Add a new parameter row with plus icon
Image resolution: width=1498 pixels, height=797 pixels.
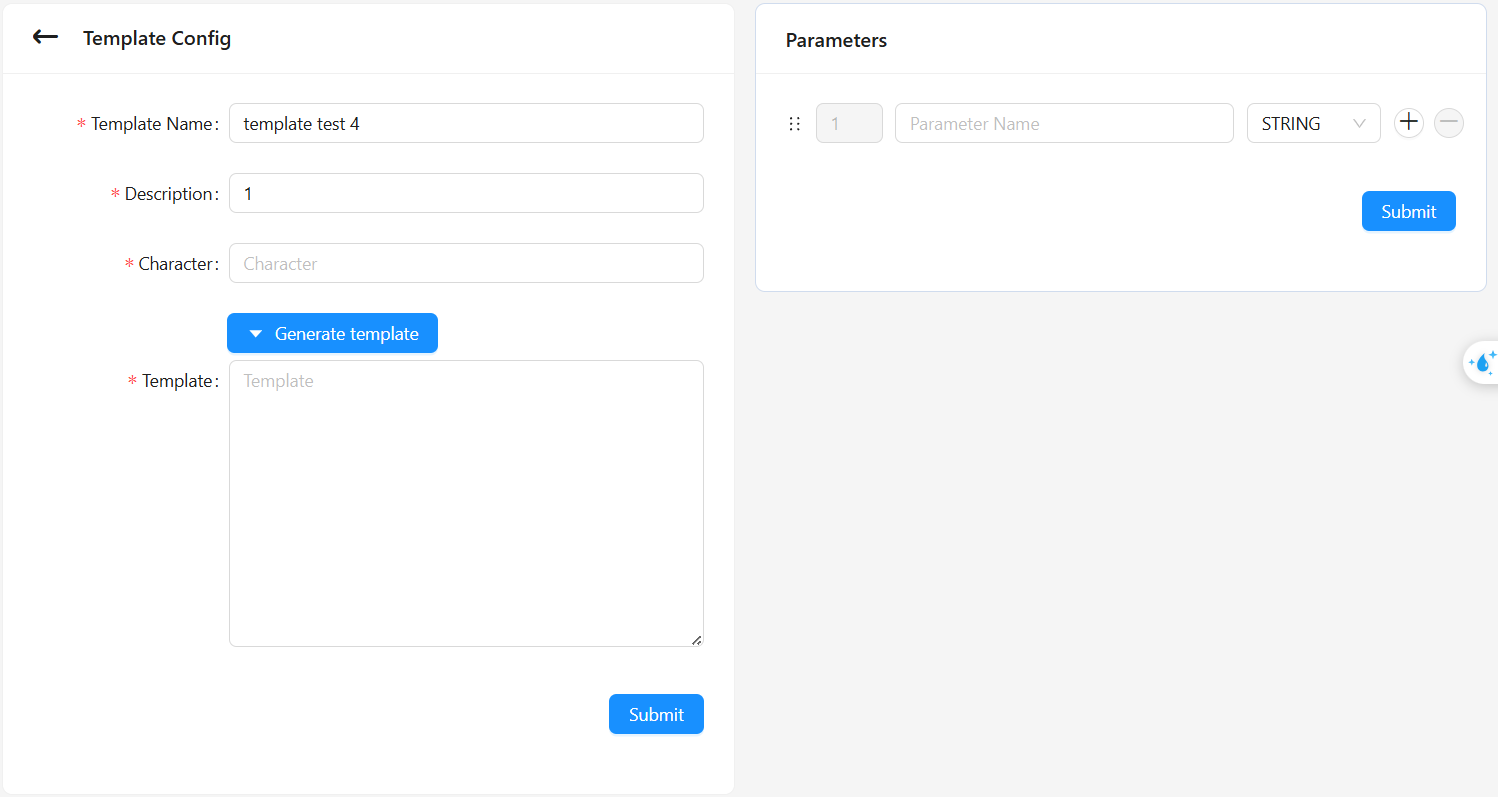(x=1409, y=123)
